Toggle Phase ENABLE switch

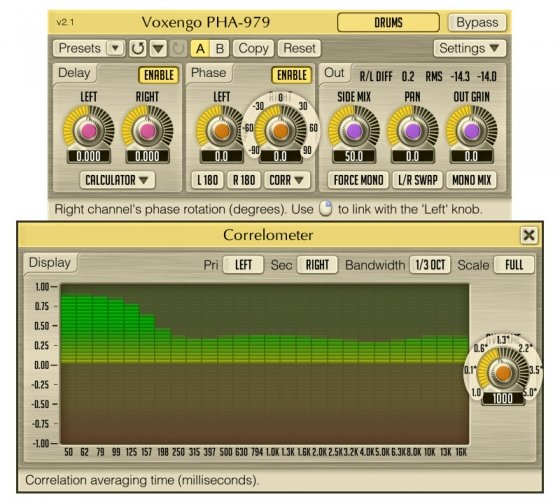click(x=292, y=75)
